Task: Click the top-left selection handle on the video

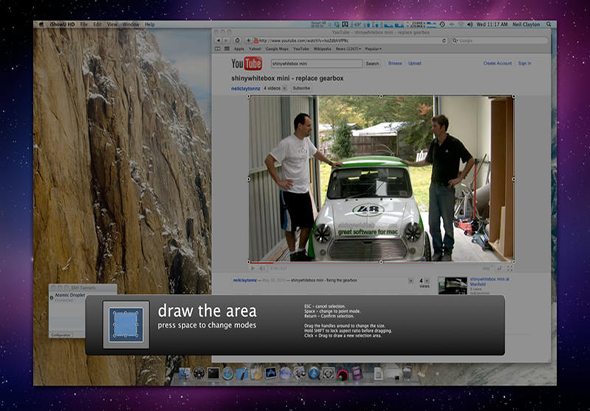Action: click(249, 97)
